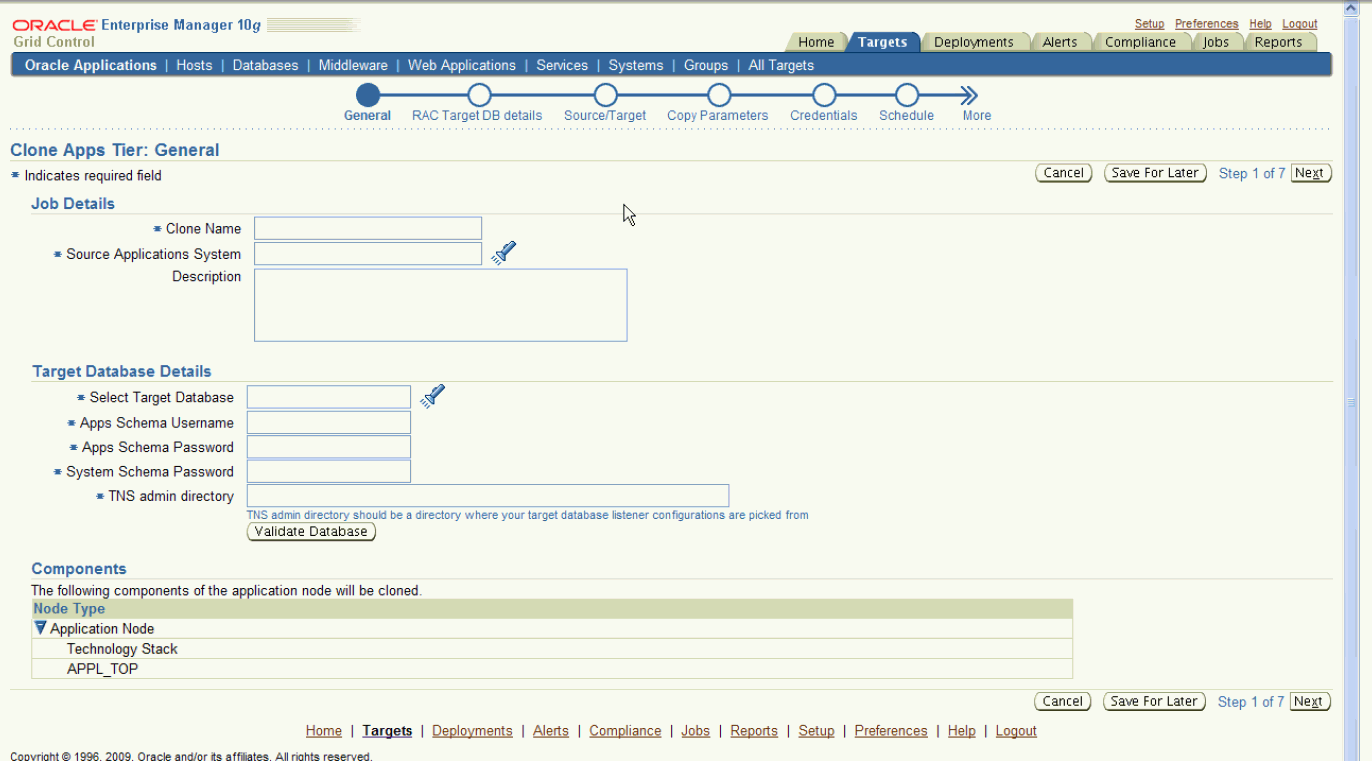Click the Copy Parameters step label
The width and height of the screenshot is (1372, 761).
click(718, 115)
